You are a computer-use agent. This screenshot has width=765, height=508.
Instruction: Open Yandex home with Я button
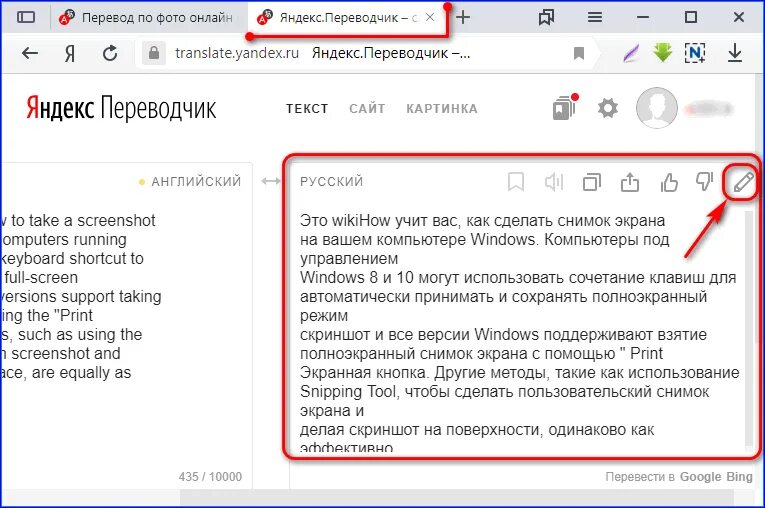pos(70,53)
